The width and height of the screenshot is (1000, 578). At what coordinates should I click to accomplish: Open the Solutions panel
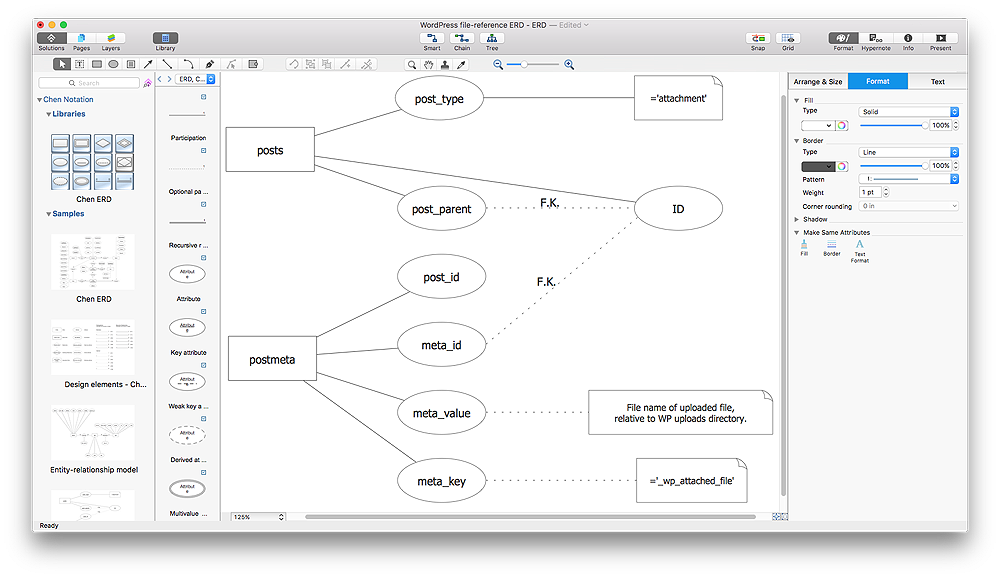pos(51,38)
